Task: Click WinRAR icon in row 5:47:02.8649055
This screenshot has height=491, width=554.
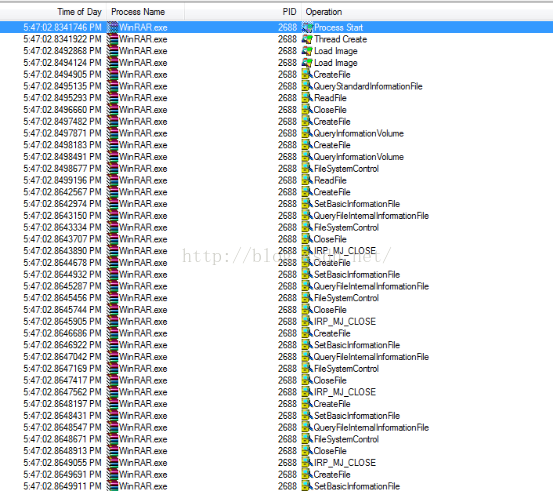Action: tap(112, 463)
